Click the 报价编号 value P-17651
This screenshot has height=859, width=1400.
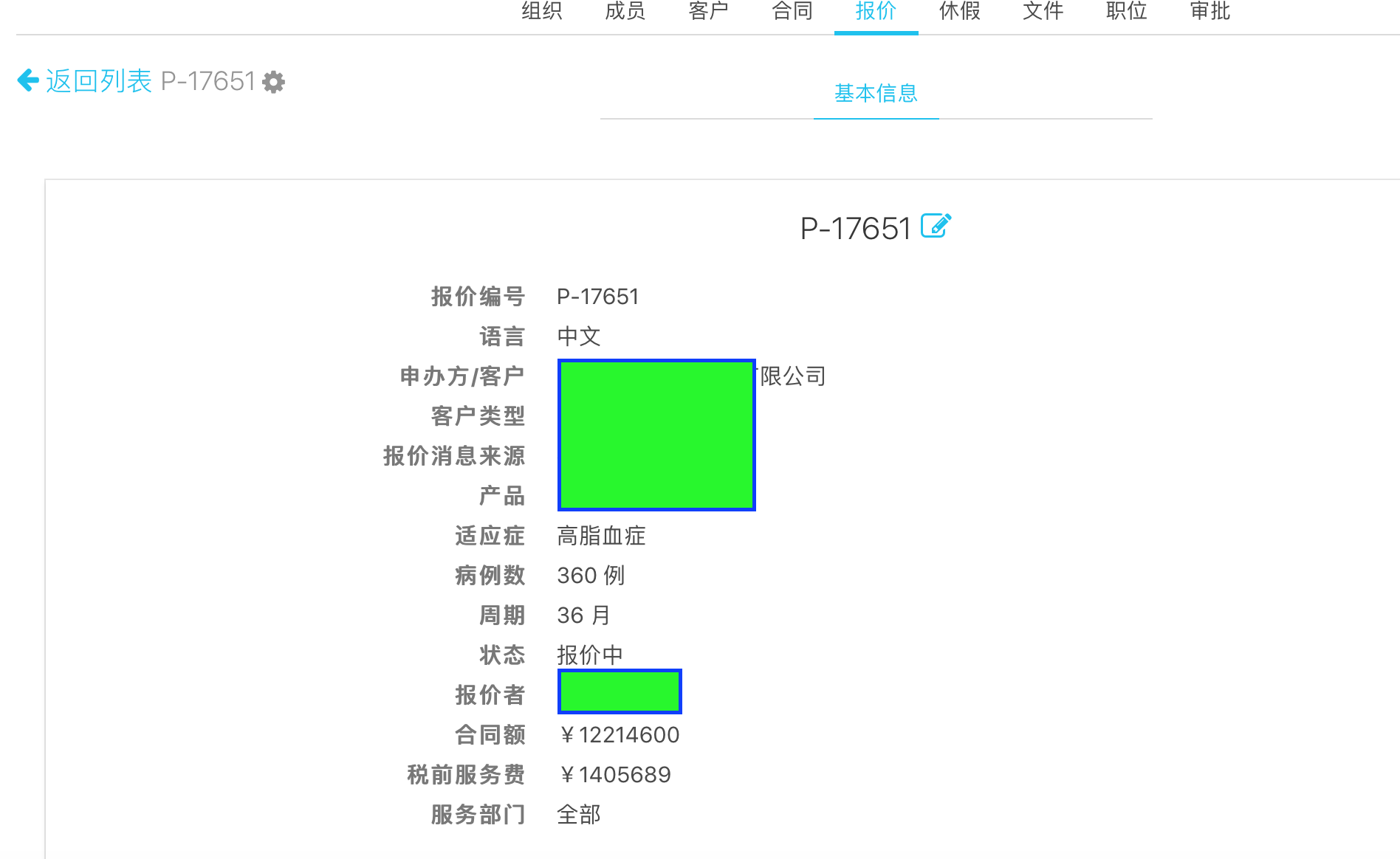click(597, 297)
